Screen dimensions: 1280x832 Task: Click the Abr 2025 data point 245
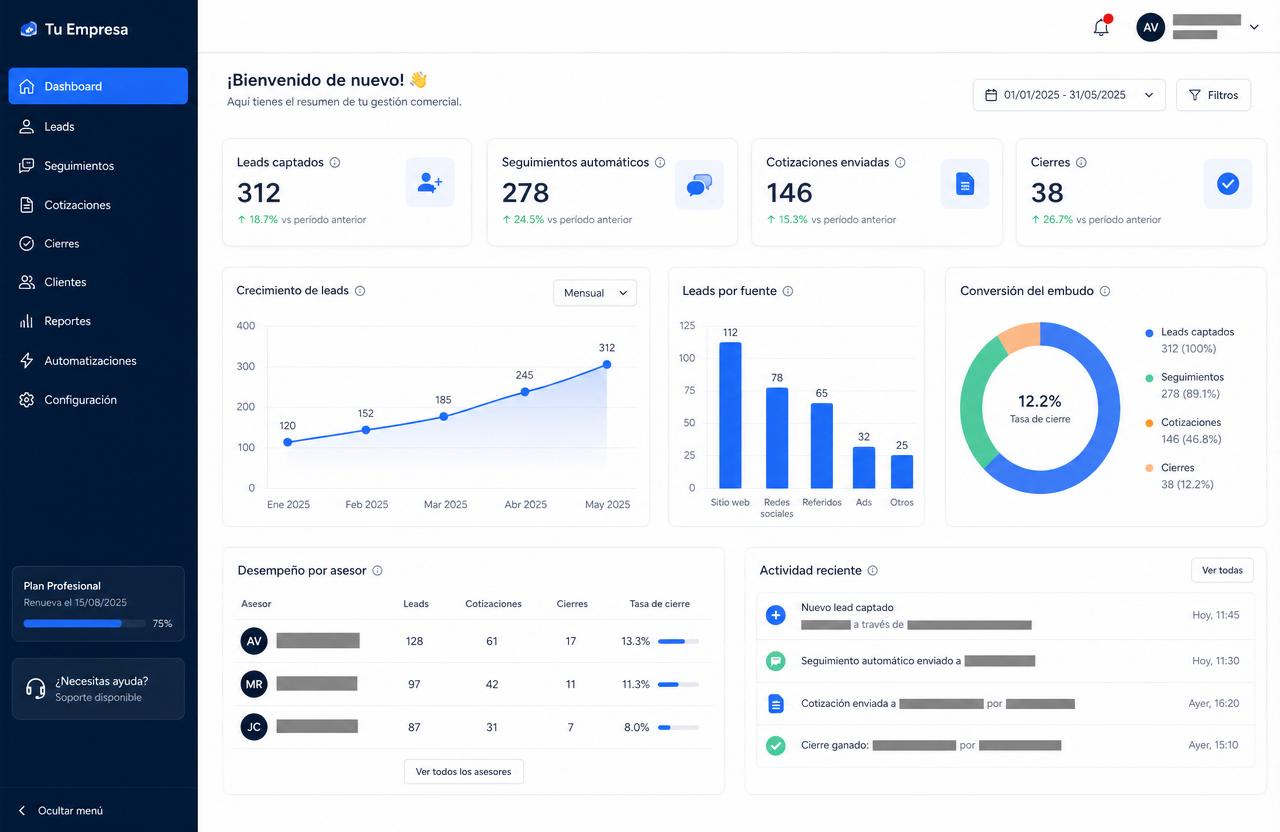pos(525,392)
